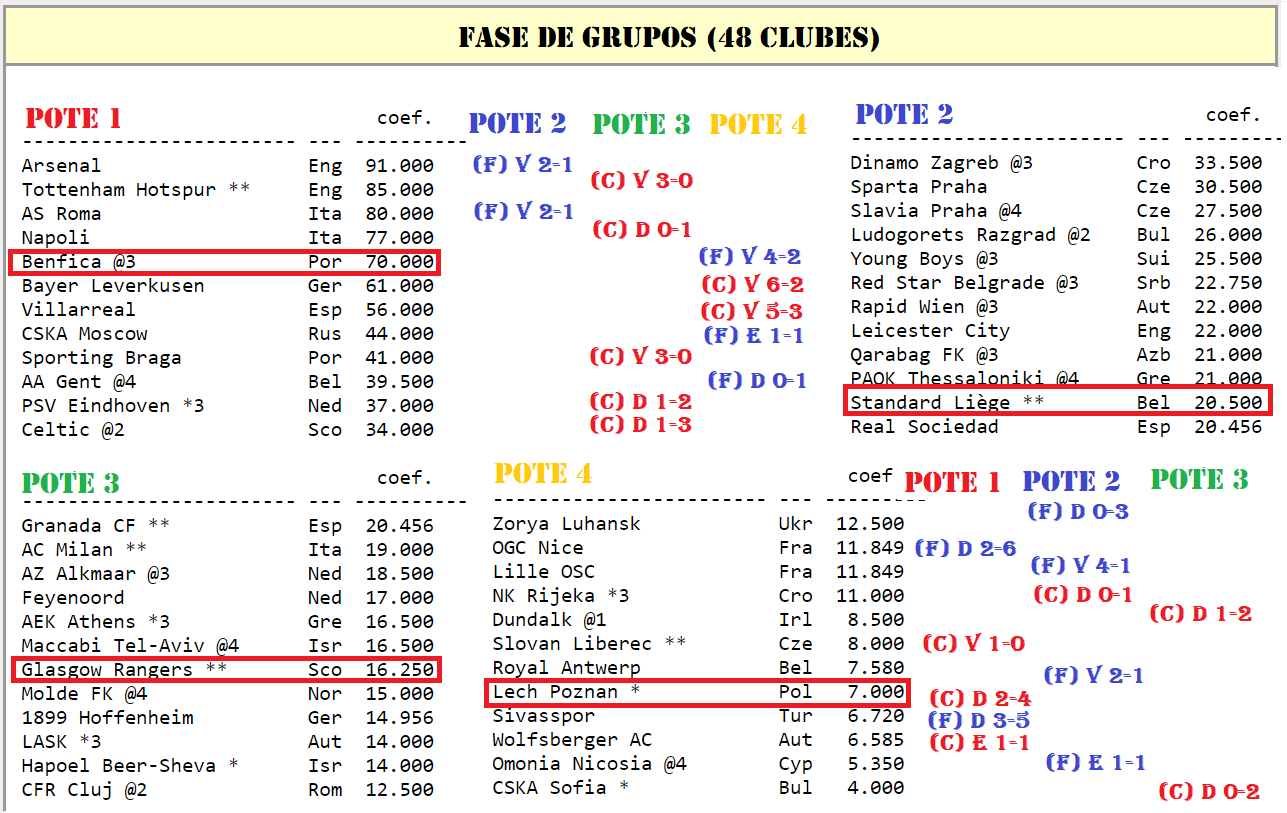Click the "Standard Liège **" team name

947,403
